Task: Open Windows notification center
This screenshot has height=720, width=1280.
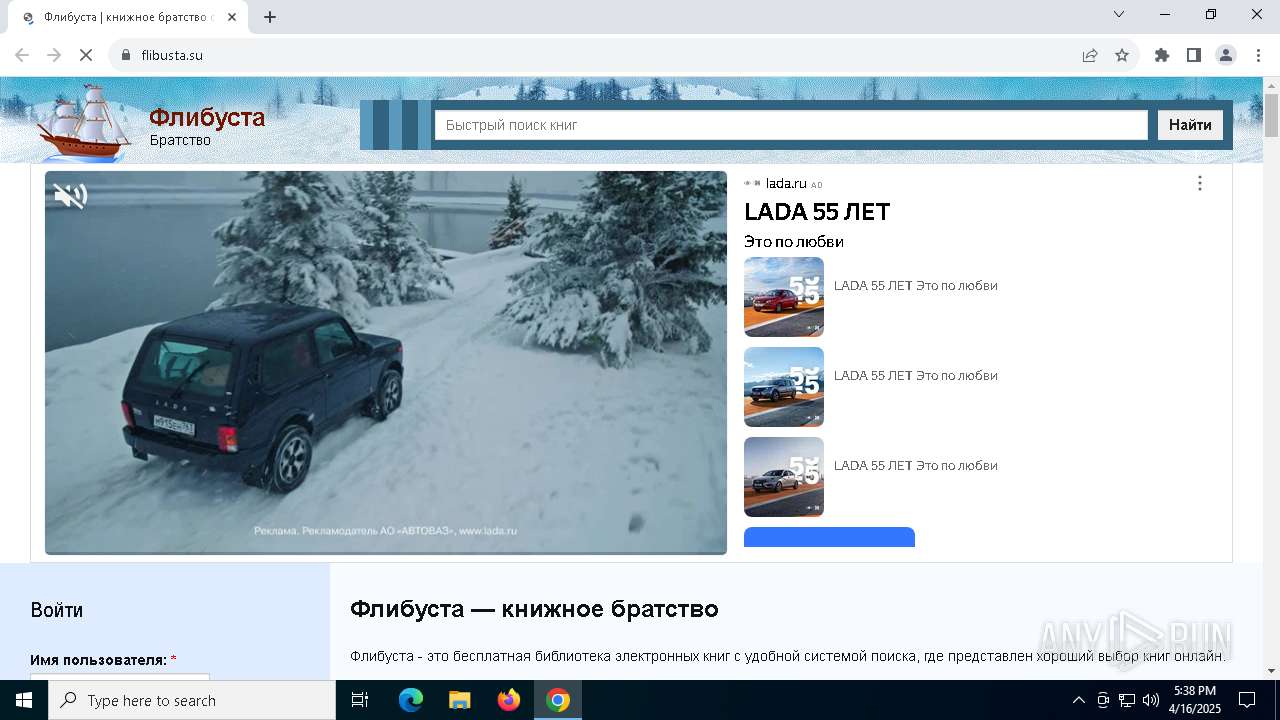Action: click(1247, 700)
